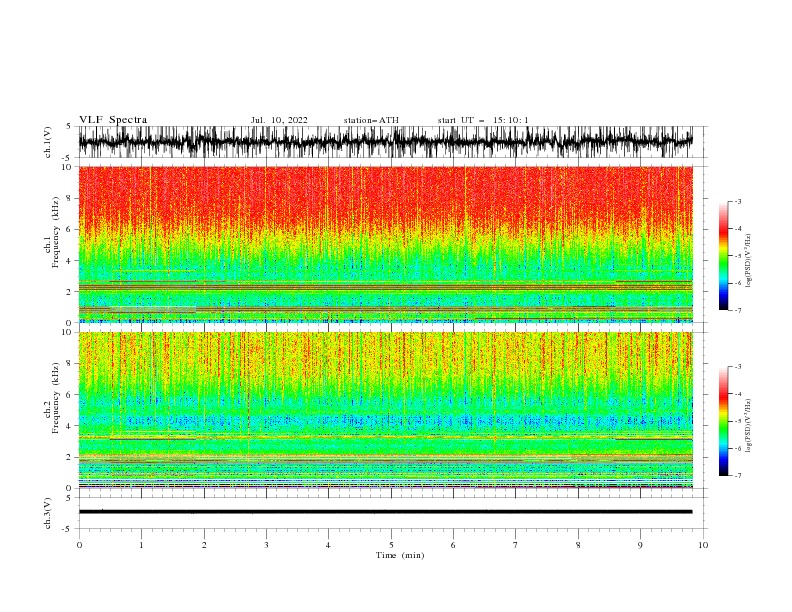Click the '-3' label on ch.2 colorbar

738,367
